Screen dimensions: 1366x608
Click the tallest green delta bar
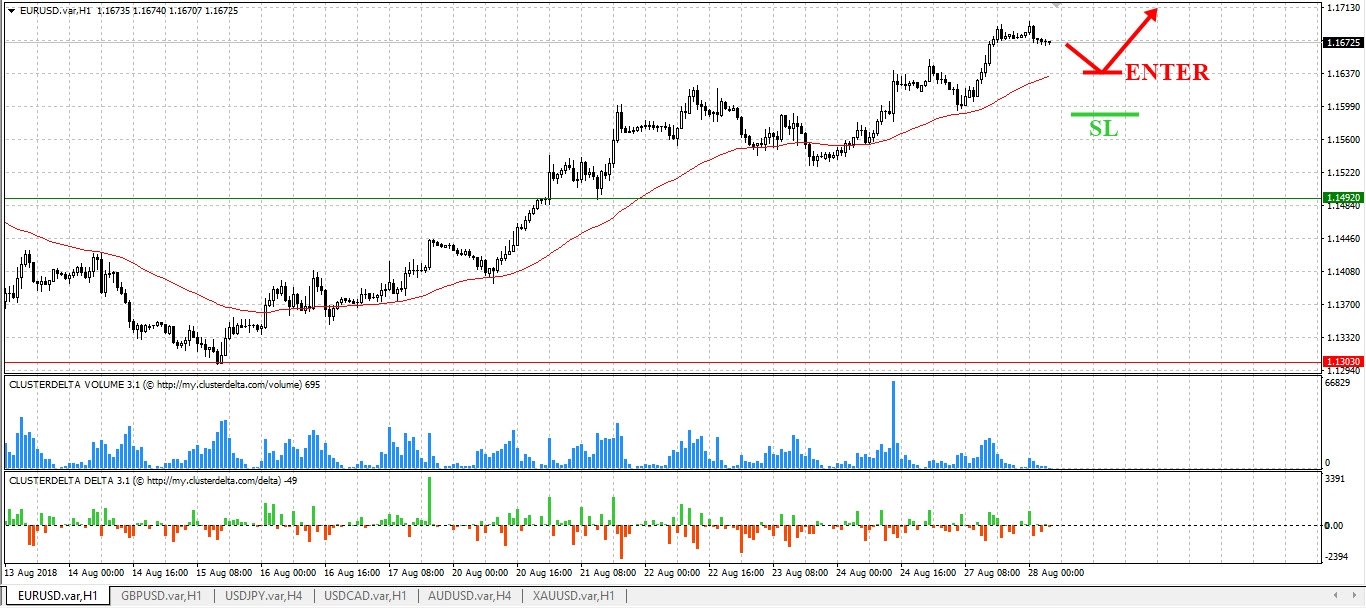429,501
